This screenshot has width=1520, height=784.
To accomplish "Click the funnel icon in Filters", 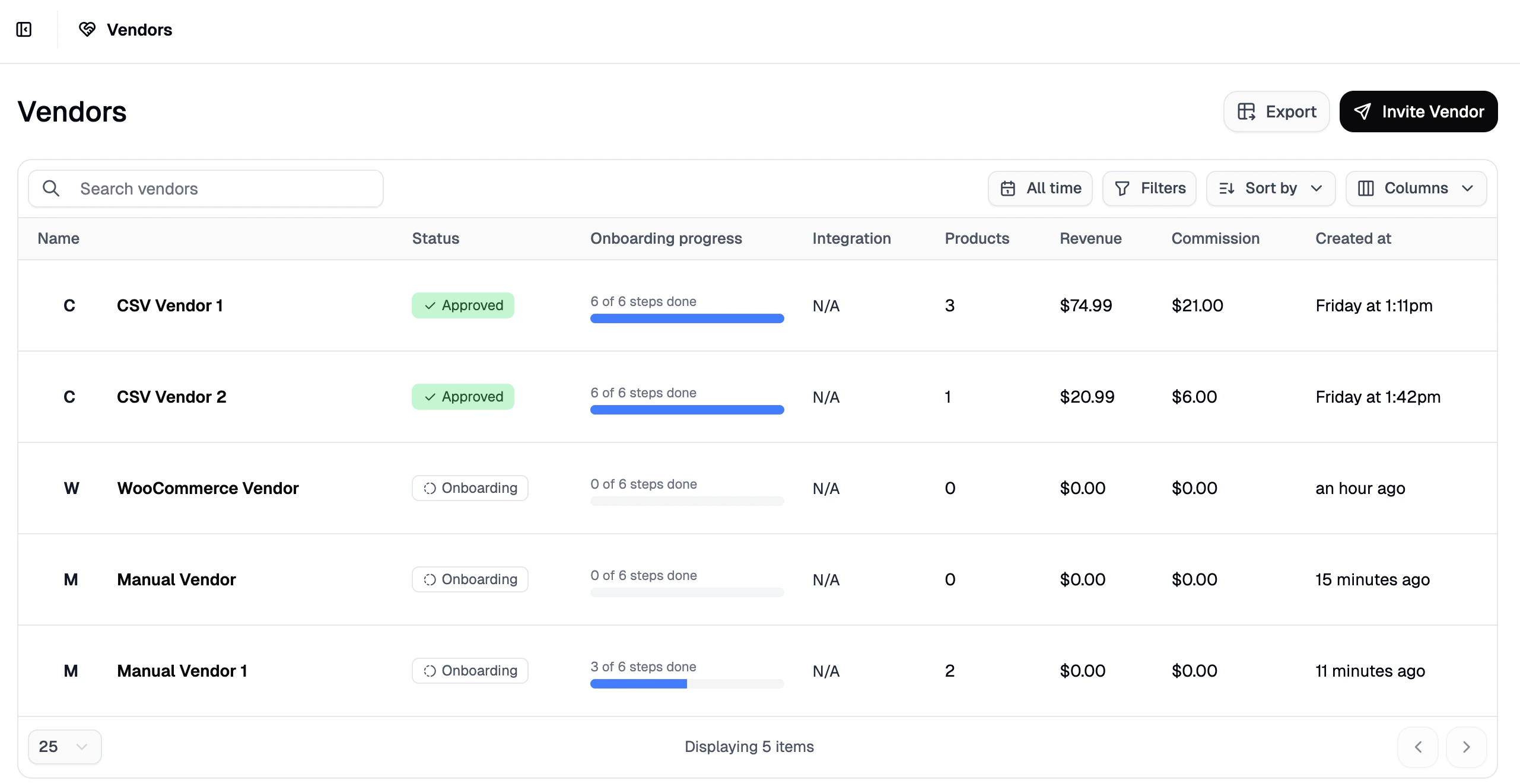I will (1122, 188).
